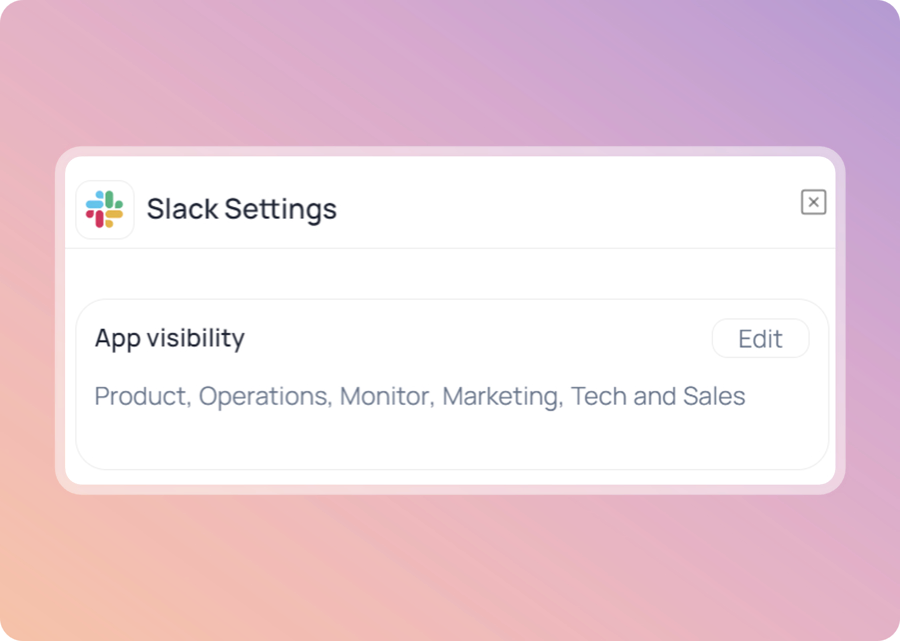900x641 pixels.
Task: Select the Sales team name
Action: click(714, 396)
